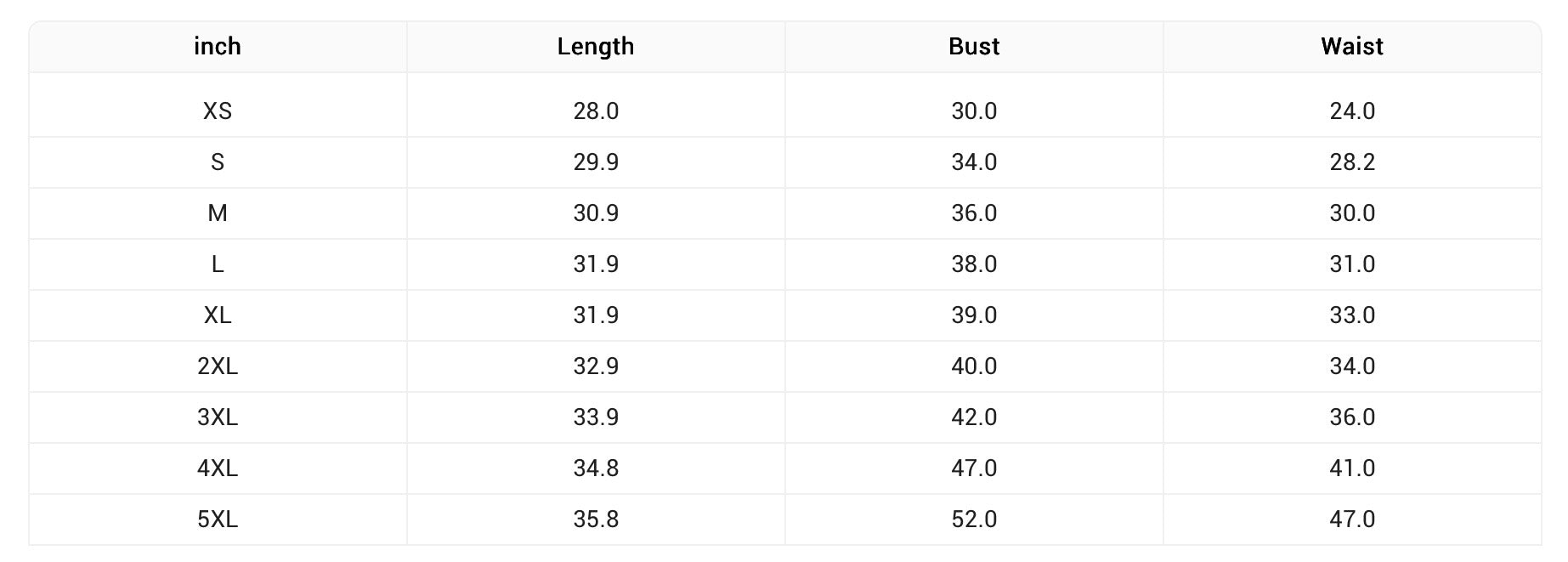Click the Bust column header

coord(974,47)
